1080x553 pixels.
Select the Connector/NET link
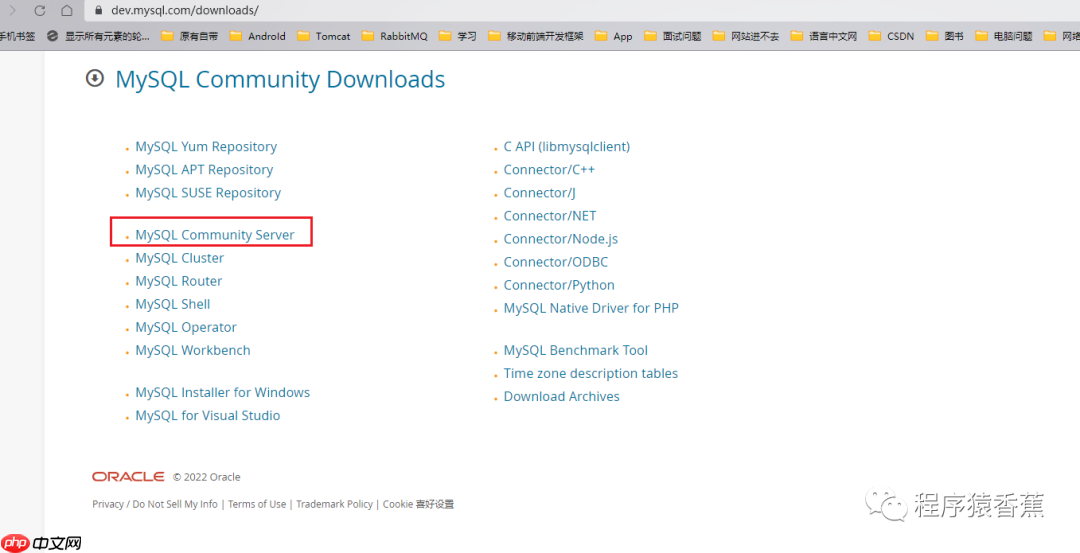coord(550,216)
